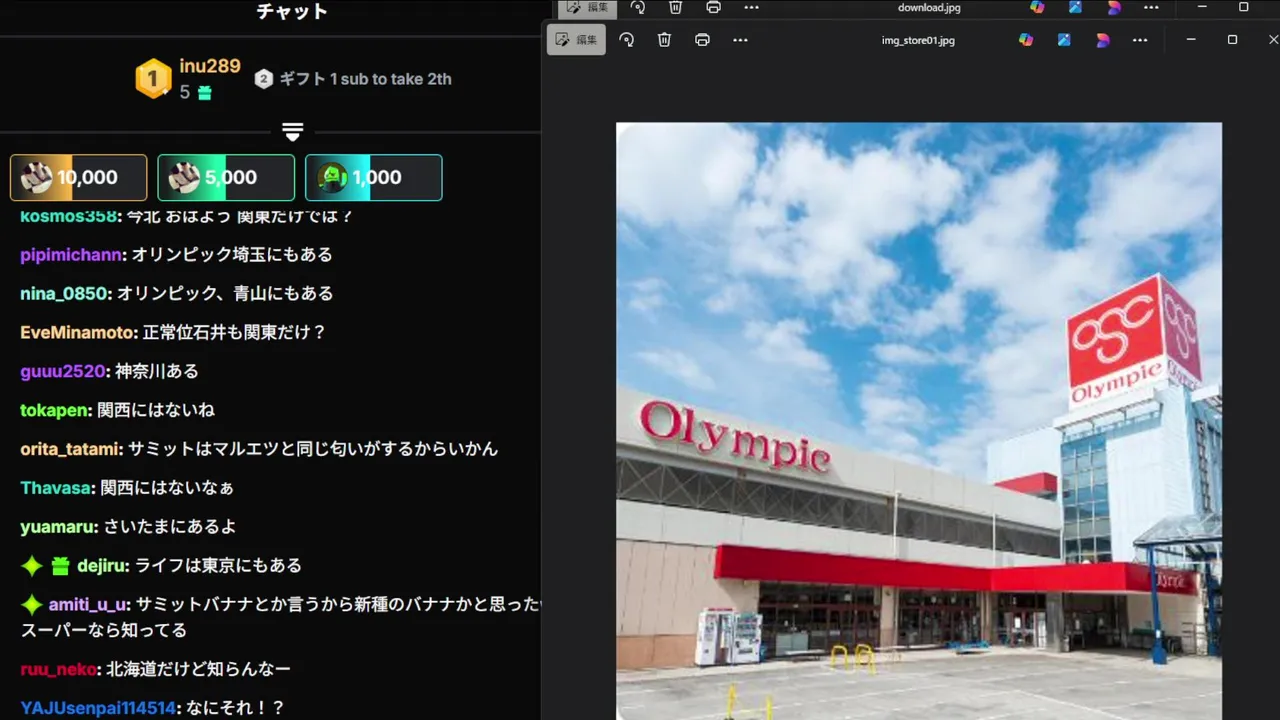Print the img_store01.jpg image
Screen dimensions: 1280x720
(702, 40)
